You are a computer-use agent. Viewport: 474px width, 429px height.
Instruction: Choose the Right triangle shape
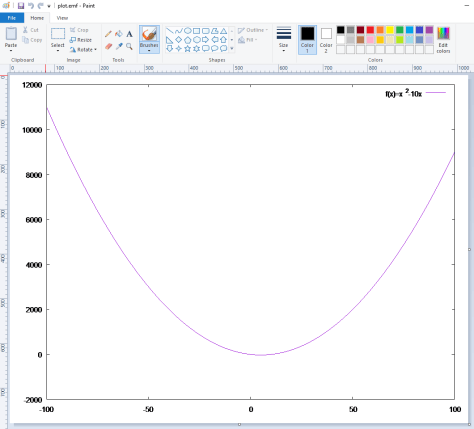pos(170,40)
